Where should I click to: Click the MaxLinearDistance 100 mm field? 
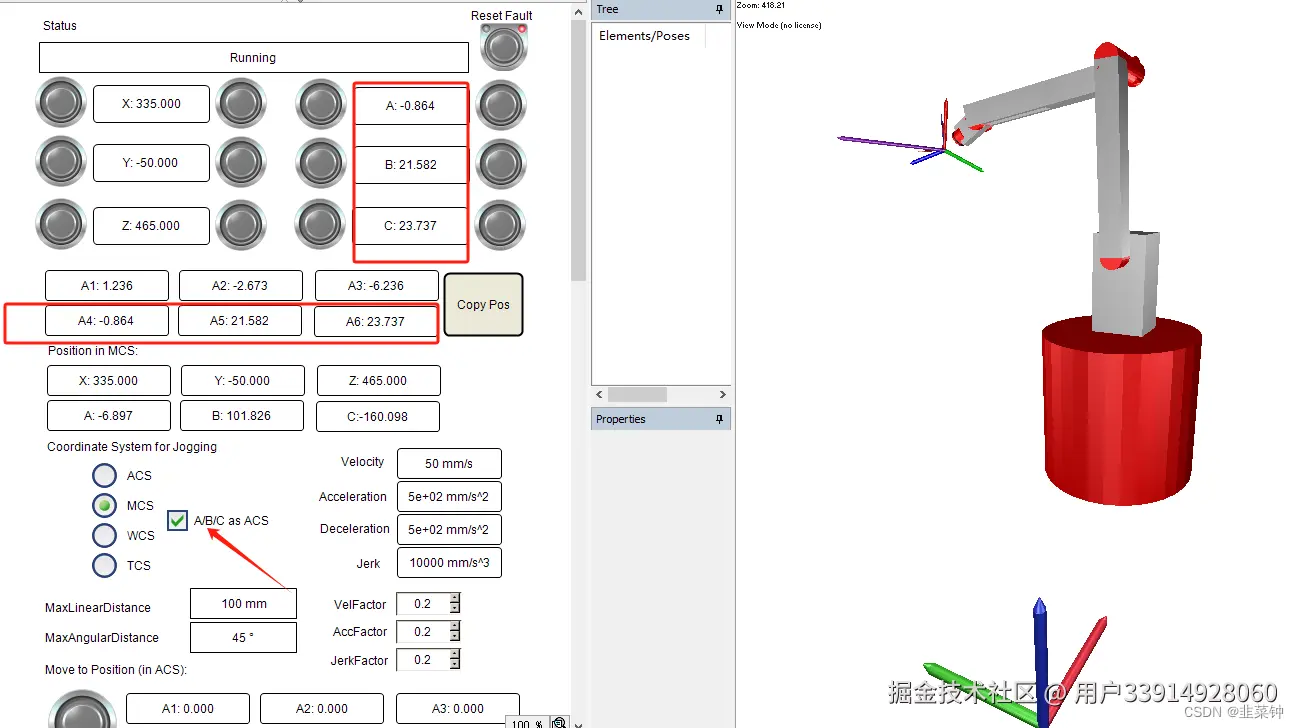click(x=243, y=604)
